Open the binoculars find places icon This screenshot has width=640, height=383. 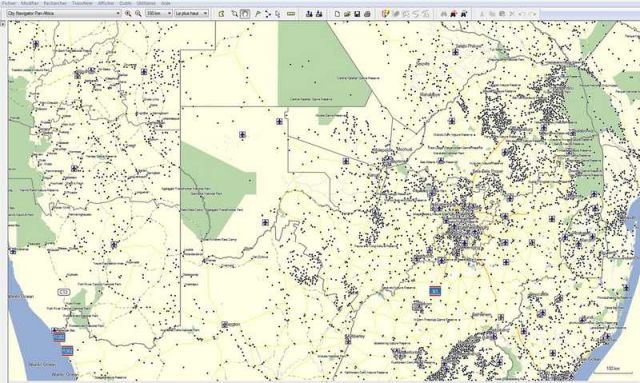point(444,13)
